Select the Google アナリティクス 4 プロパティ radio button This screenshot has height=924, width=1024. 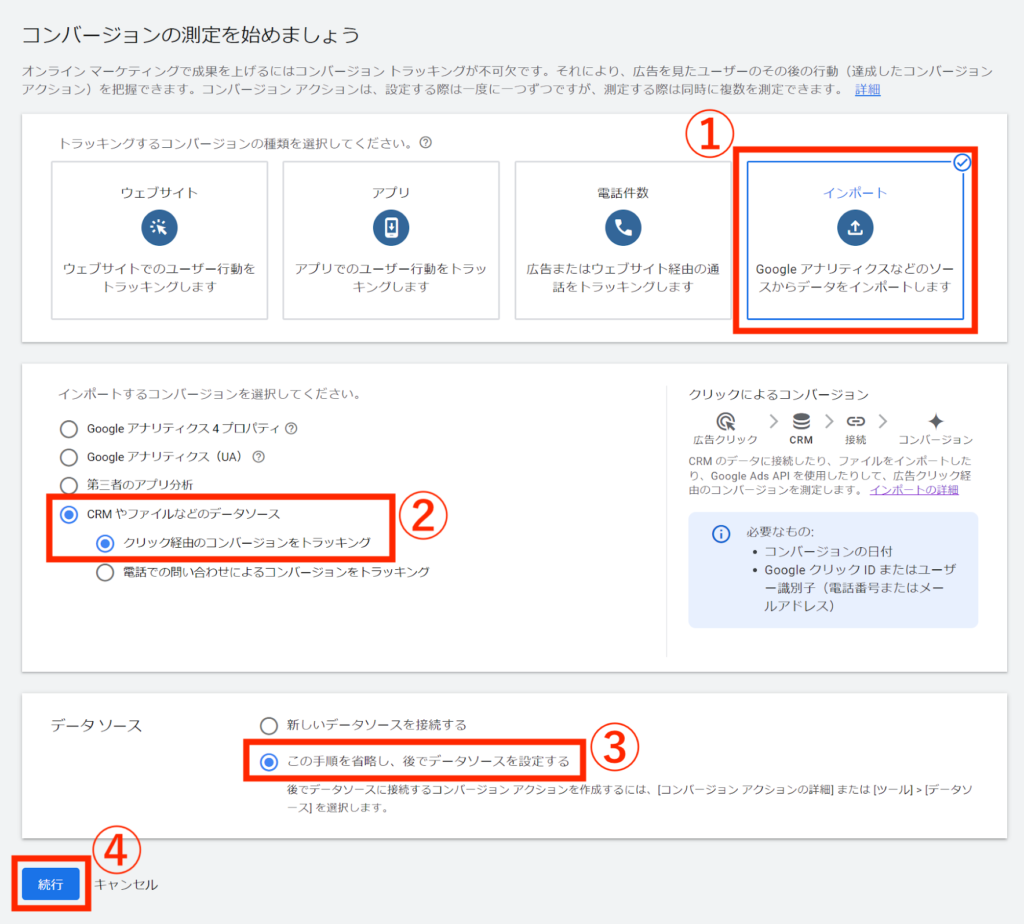tap(69, 429)
